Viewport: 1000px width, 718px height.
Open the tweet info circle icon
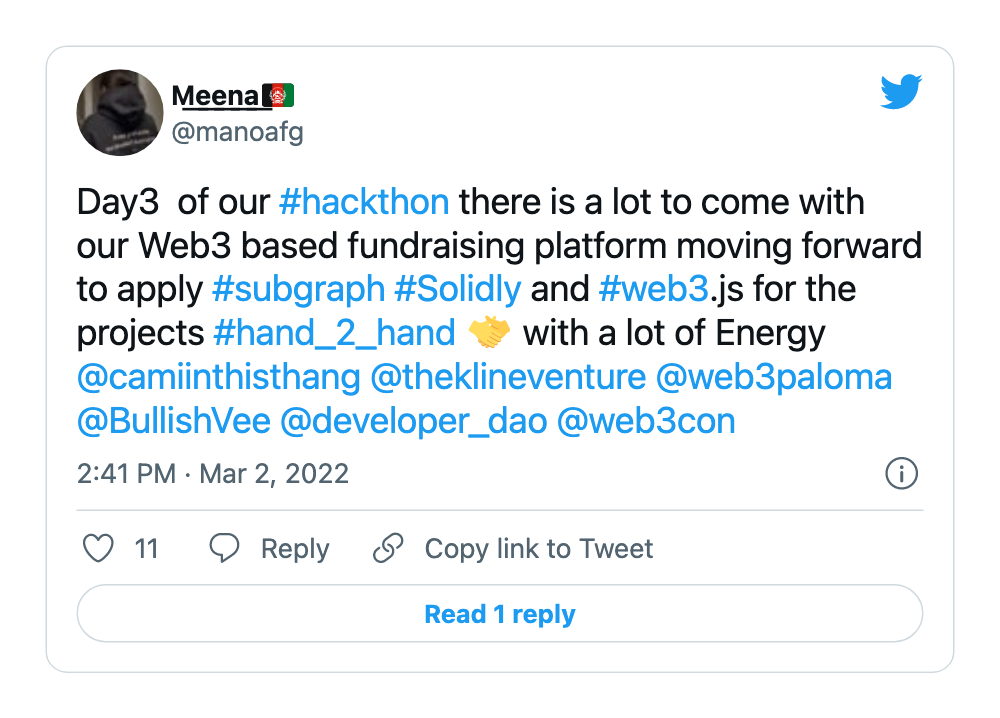point(902,473)
